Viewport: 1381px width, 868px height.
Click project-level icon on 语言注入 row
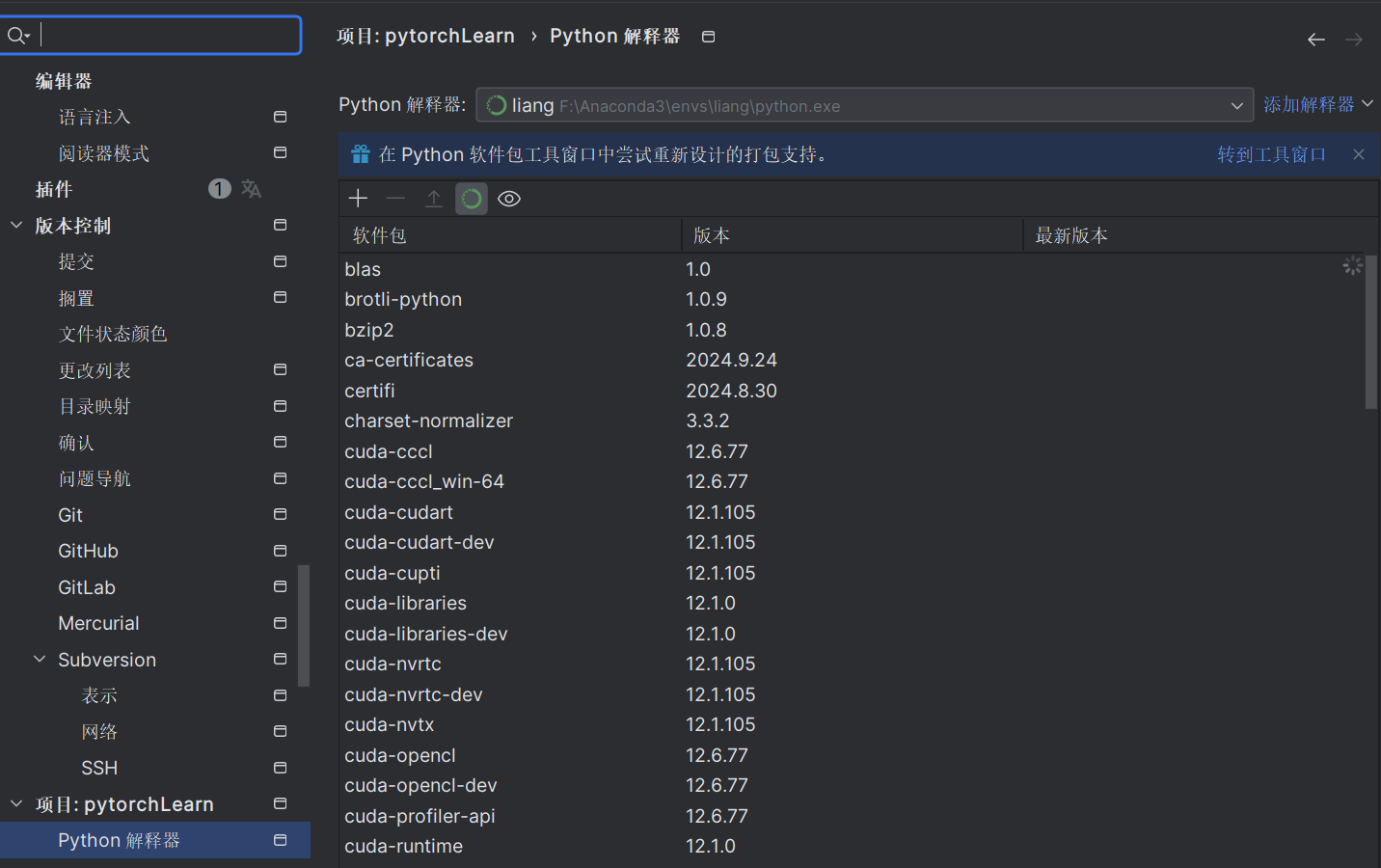coord(280,117)
